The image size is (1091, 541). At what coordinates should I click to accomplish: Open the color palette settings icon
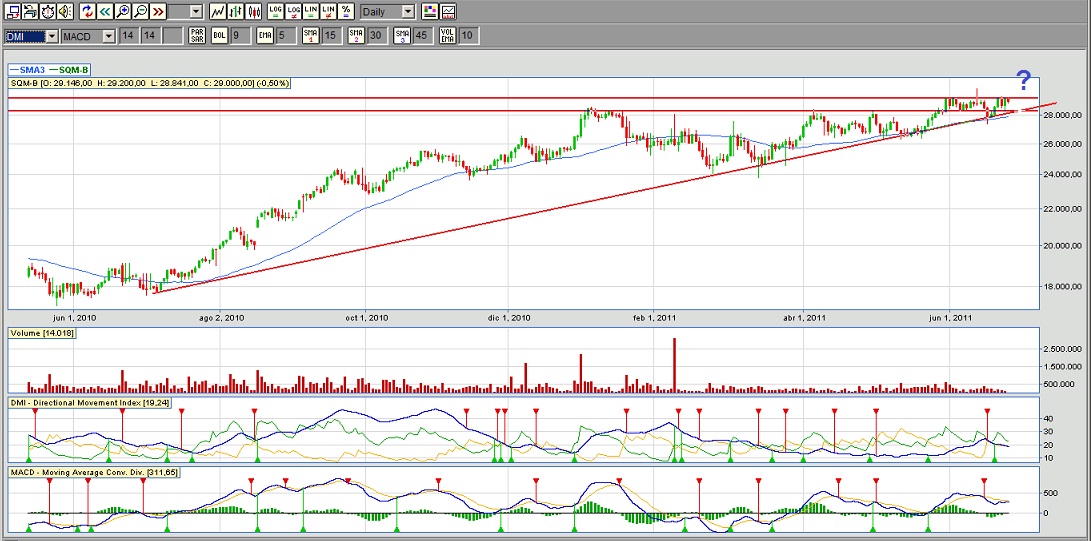point(430,12)
